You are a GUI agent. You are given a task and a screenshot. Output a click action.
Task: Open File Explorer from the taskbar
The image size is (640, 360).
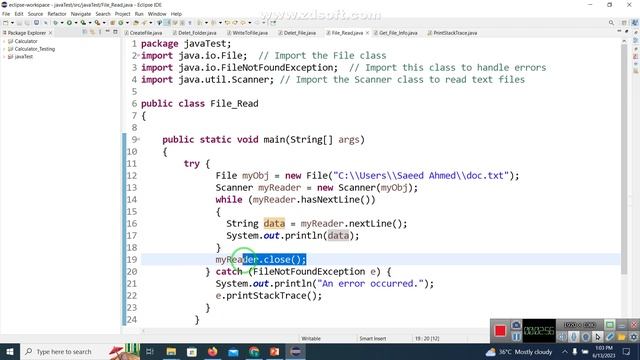(x=171, y=351)
